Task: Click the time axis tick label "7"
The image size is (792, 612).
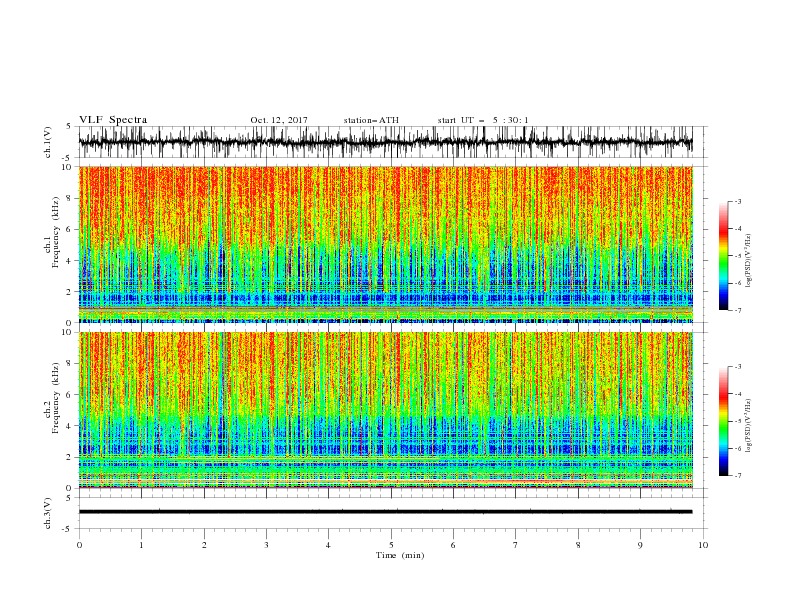Action: point(516,545)
